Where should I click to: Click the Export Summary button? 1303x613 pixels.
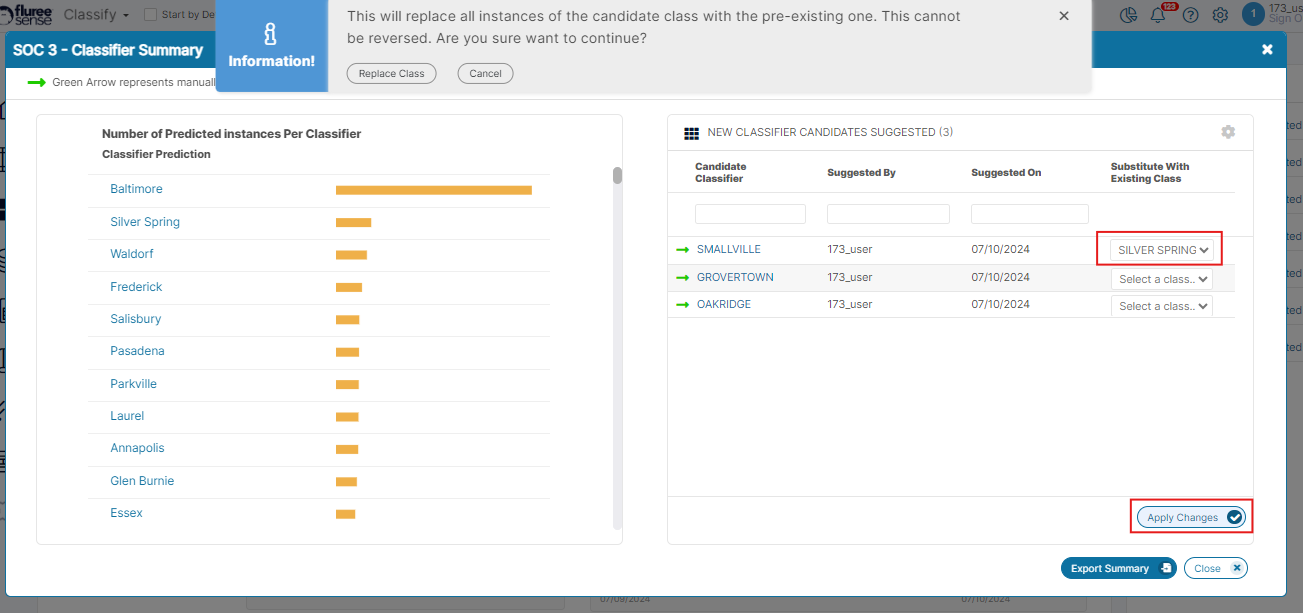click(1118, 568)
